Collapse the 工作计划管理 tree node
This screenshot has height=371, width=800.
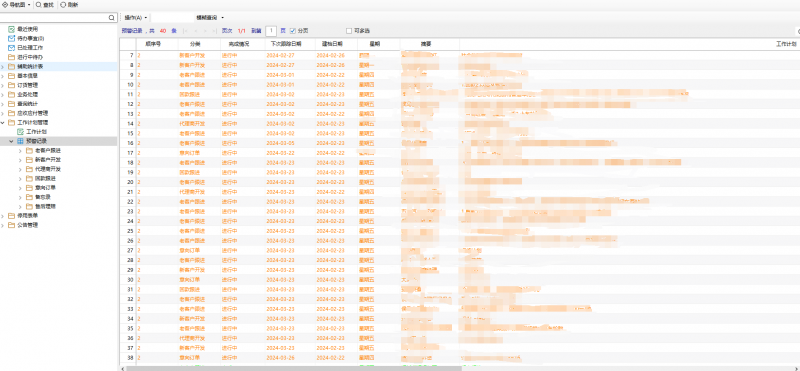[x=3, y=122]
